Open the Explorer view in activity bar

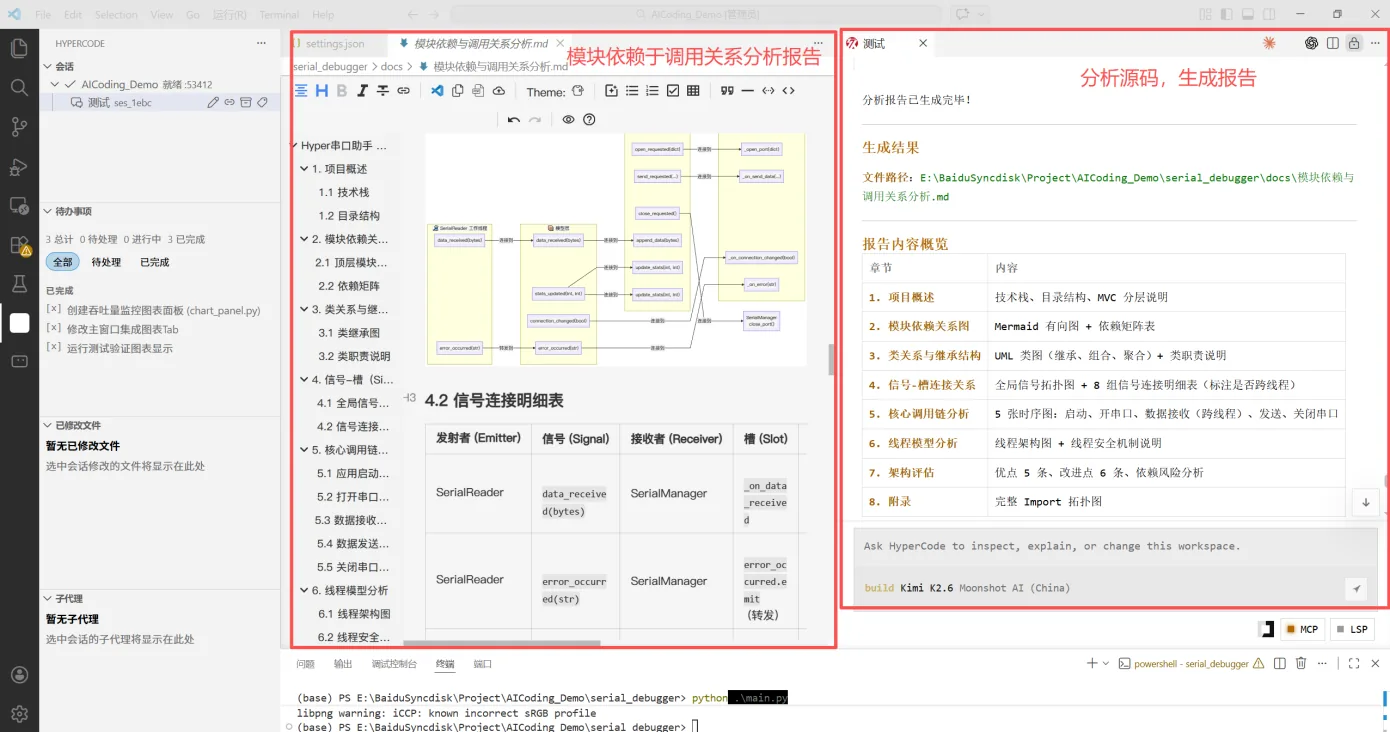[x=19, y=48]
